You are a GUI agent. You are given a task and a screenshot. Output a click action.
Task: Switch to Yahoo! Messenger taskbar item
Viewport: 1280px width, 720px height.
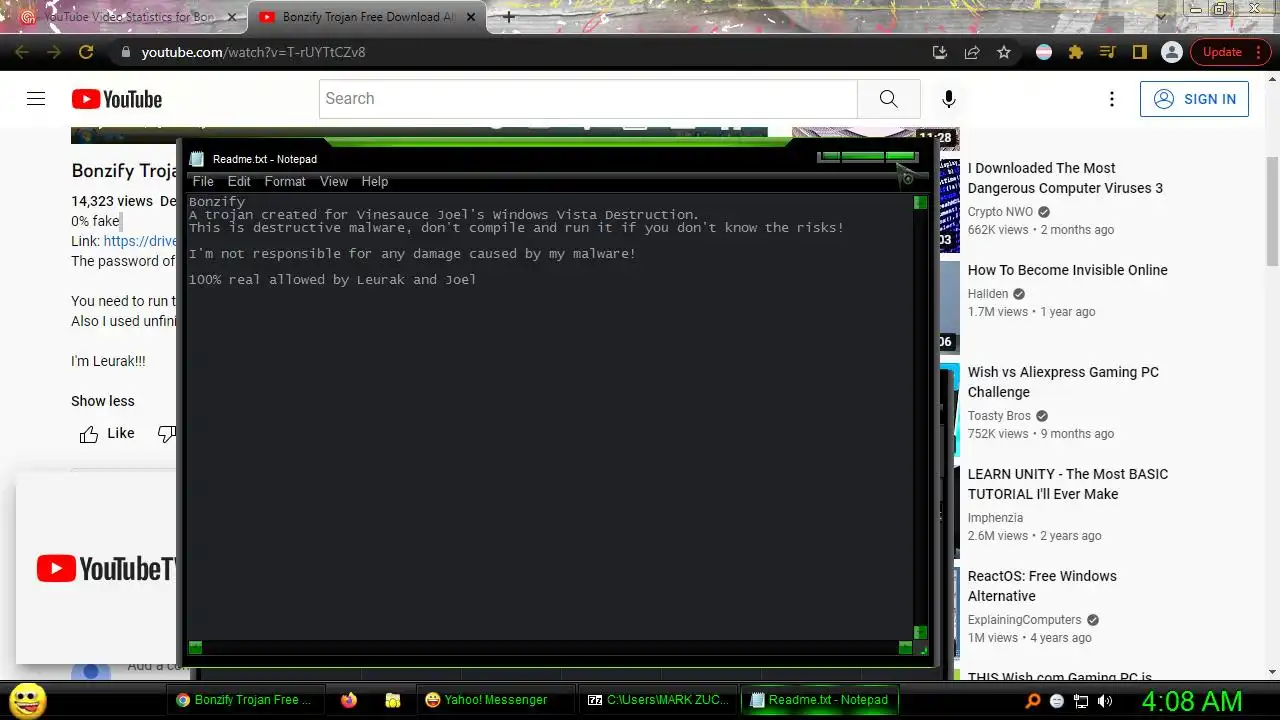coord(494,700)
